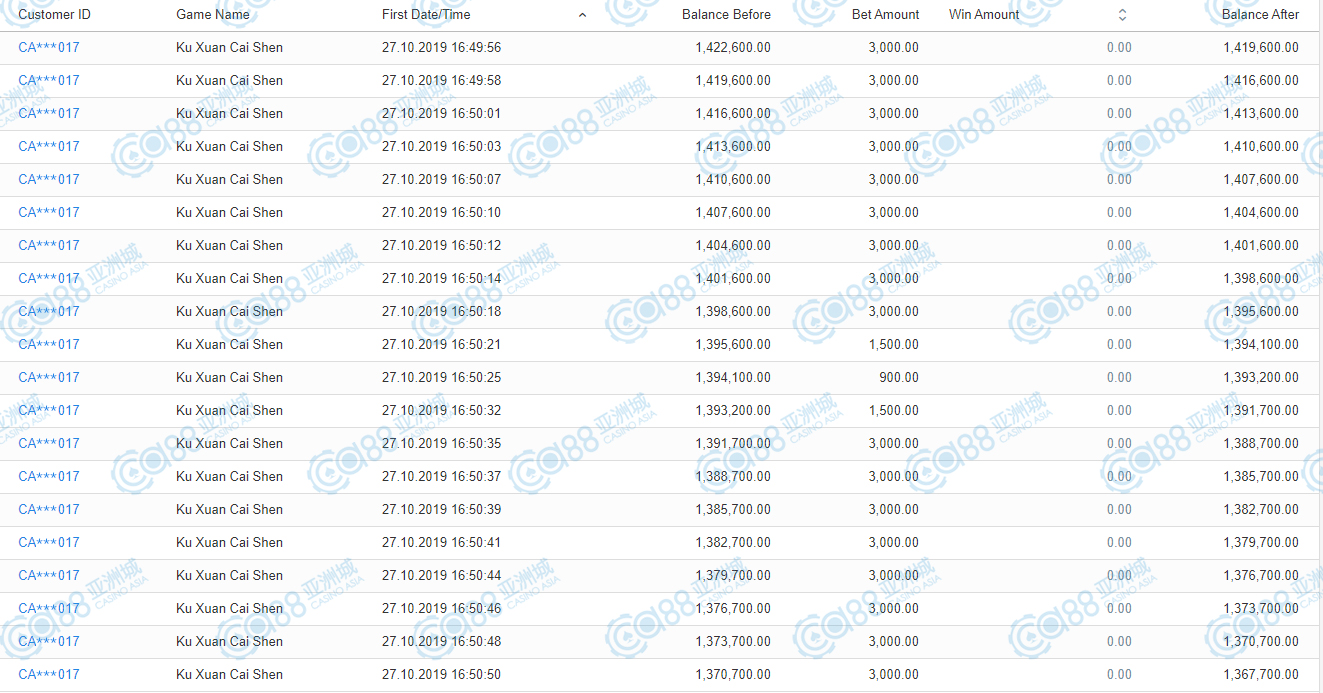
Task: Sort by the Balance After column header
Action: coord(1260,15)
